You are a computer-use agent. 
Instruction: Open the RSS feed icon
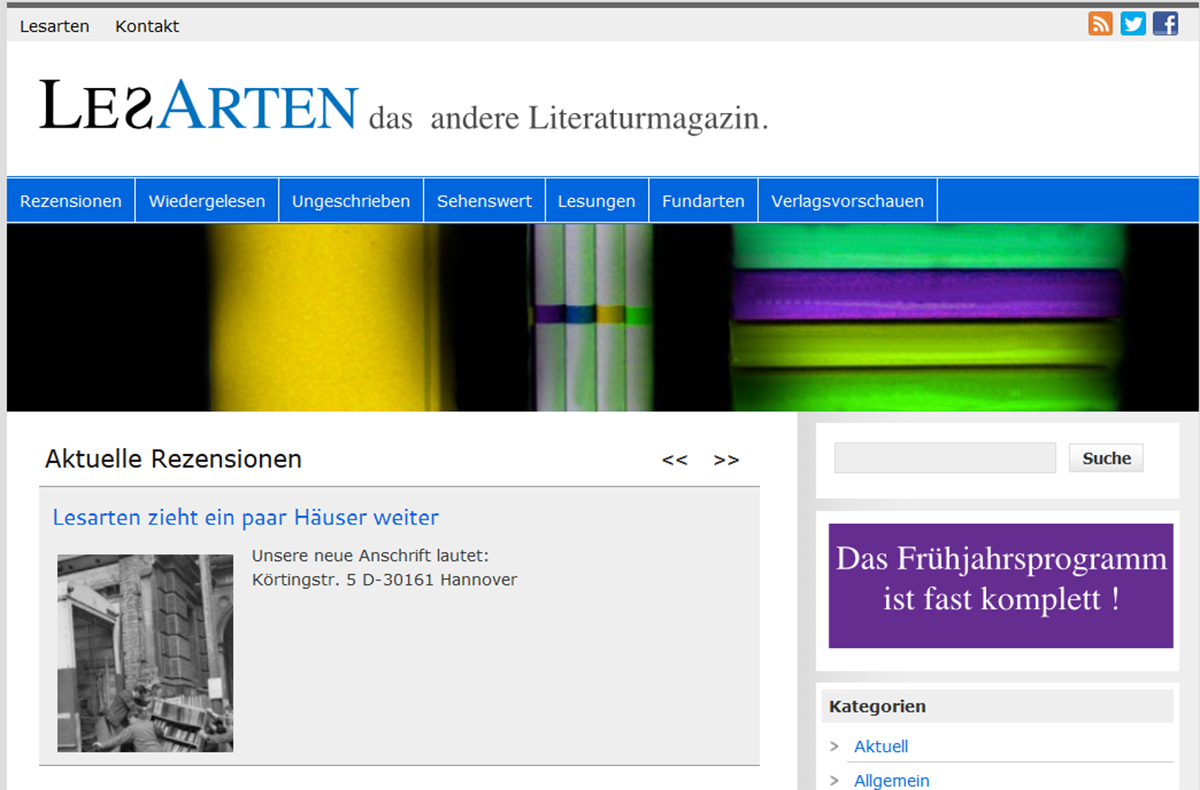(1100, 24)
